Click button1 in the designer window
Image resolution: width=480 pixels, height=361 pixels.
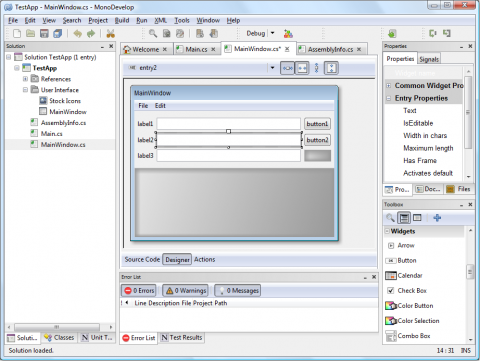pyautogui.click(x=317, y=124)
